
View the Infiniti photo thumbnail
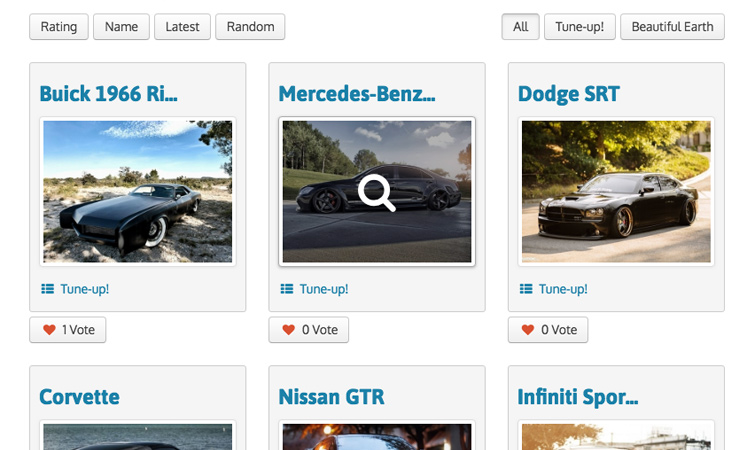point(616,436)
